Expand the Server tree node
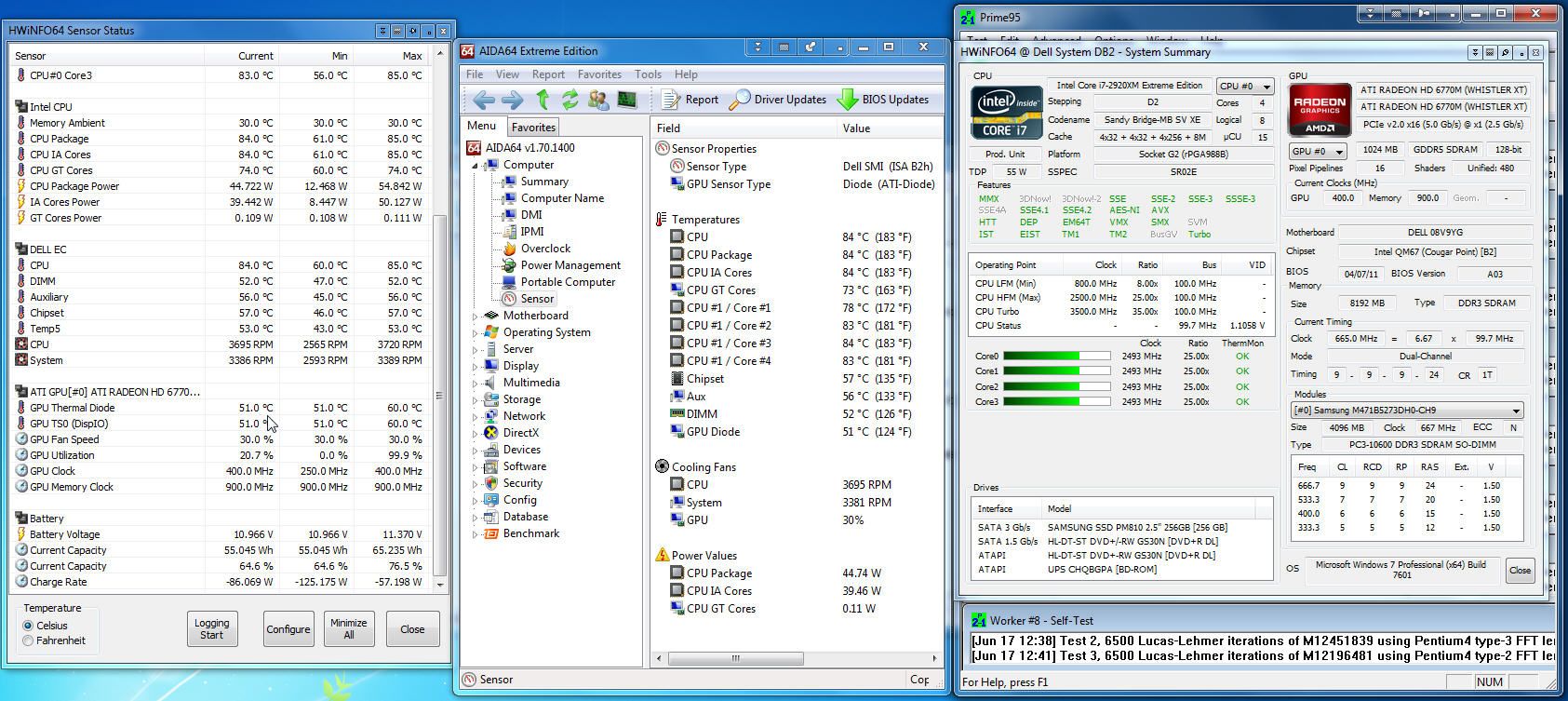1568x701 pixels. click(475, 349)
